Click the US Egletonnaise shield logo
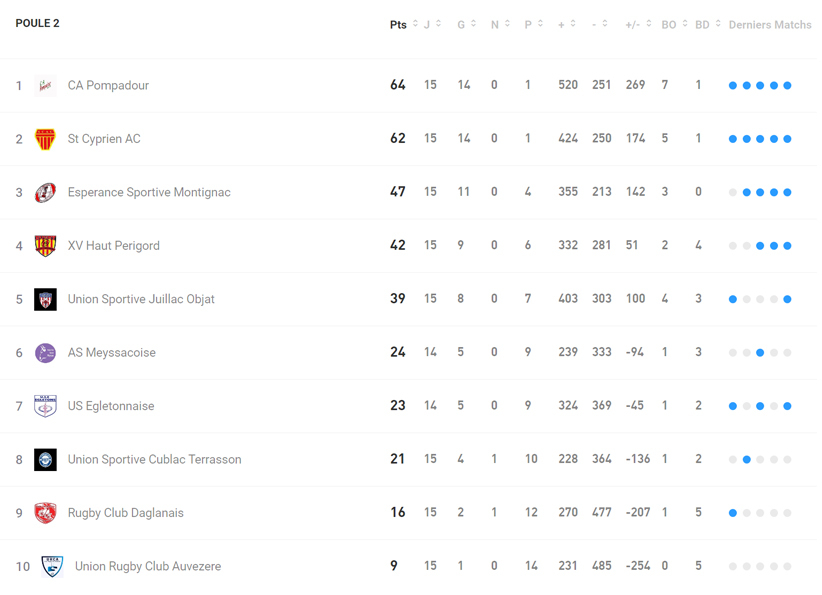Image resolution: width=822 pixels, height=595 pixels. point(45,406)
